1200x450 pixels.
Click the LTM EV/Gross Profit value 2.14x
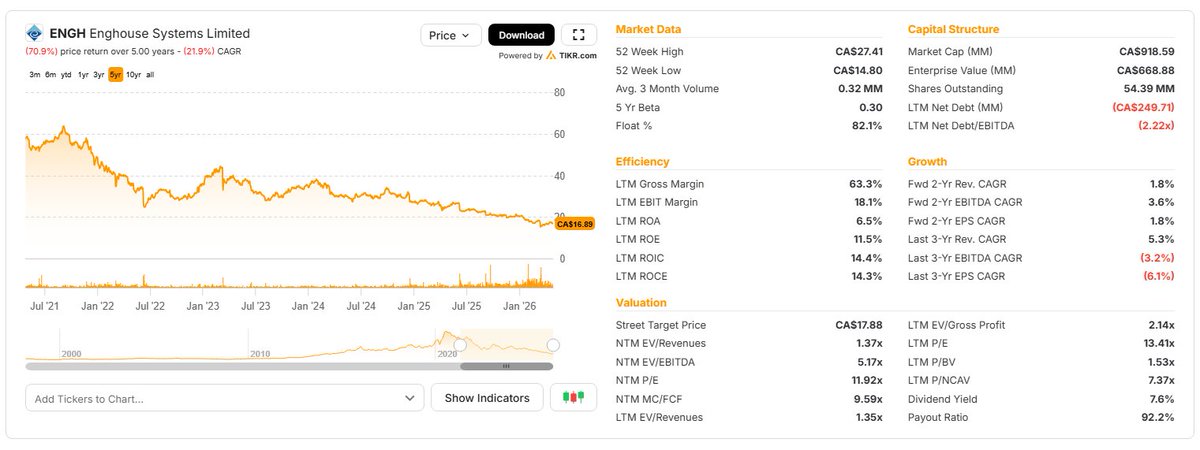pos(1159,325)
